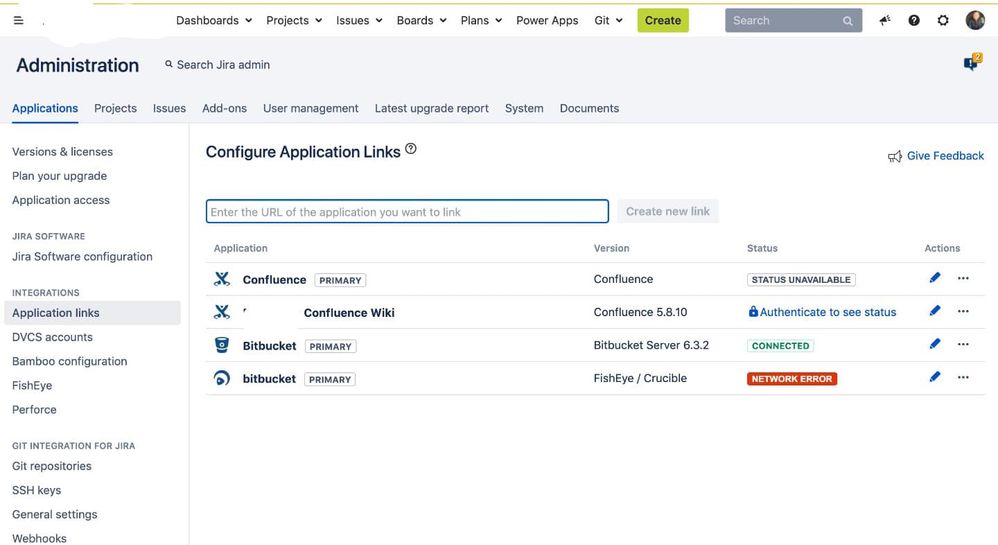Screen dimensions: 998x545
Task: Click Authenticate to see status link
Action: coord(827,312)
